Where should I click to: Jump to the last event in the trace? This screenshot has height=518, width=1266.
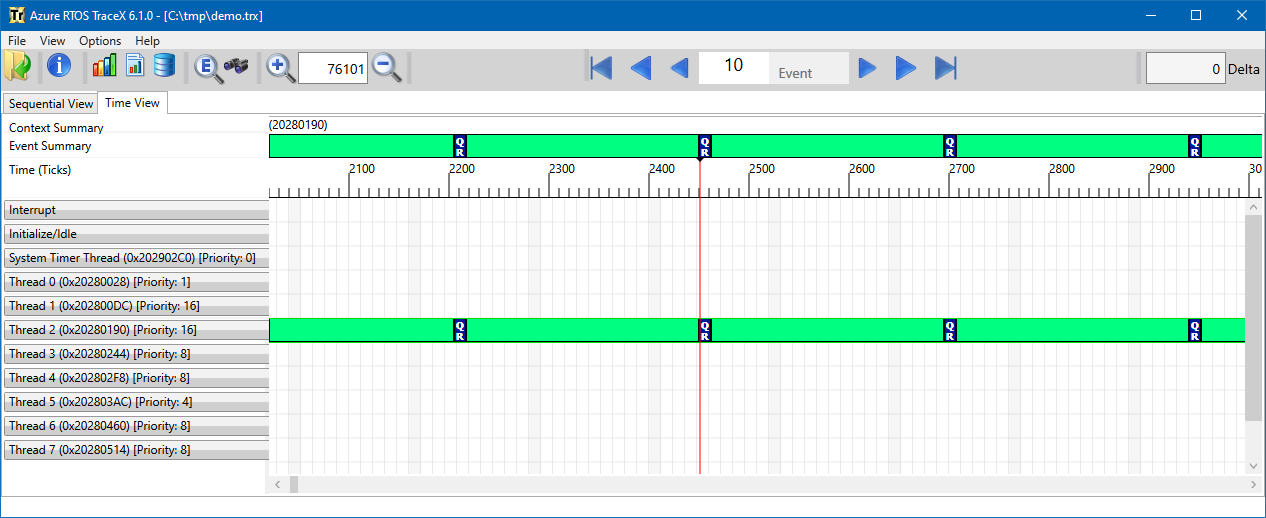pos(945,67)
